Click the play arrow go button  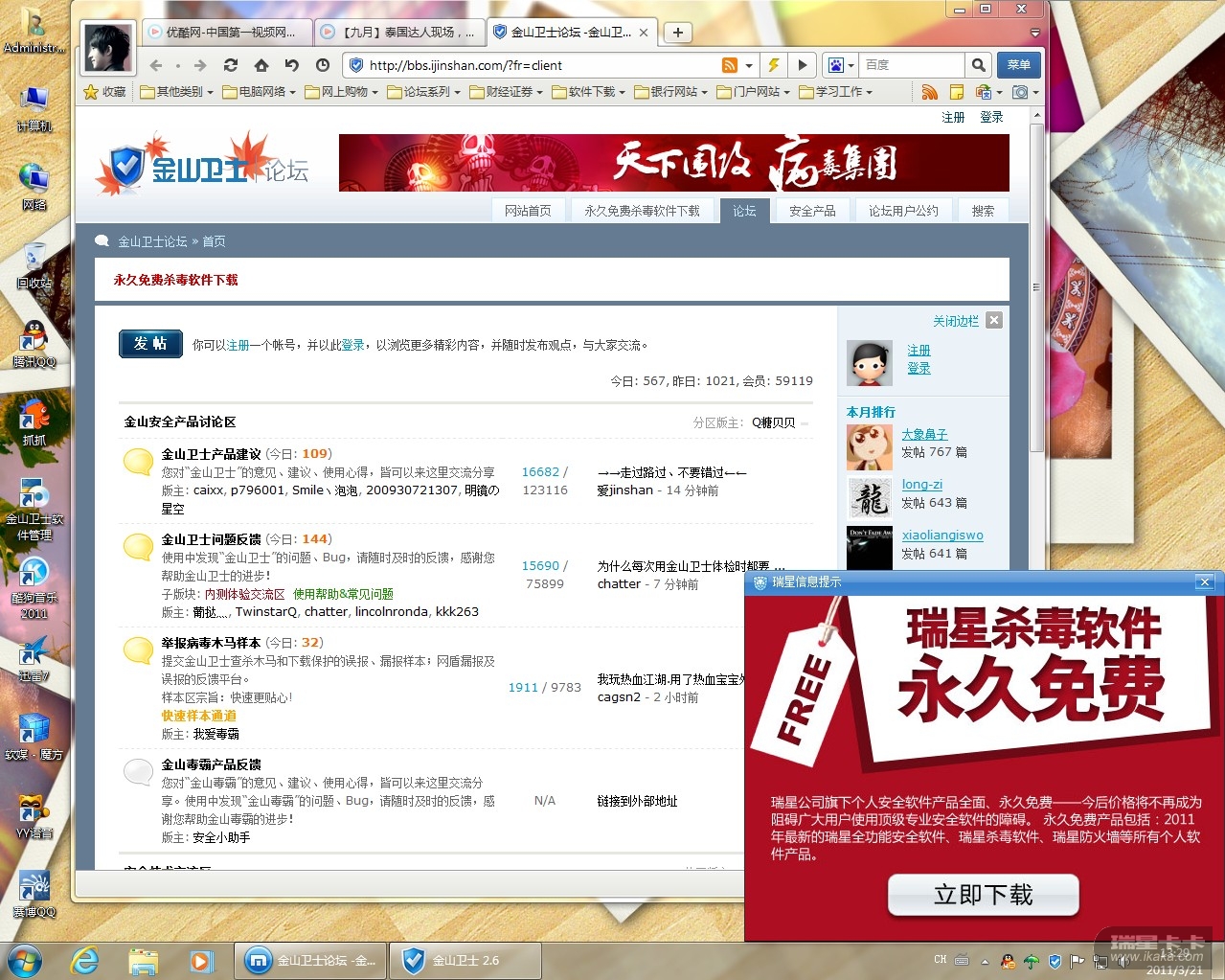(803, 65)
